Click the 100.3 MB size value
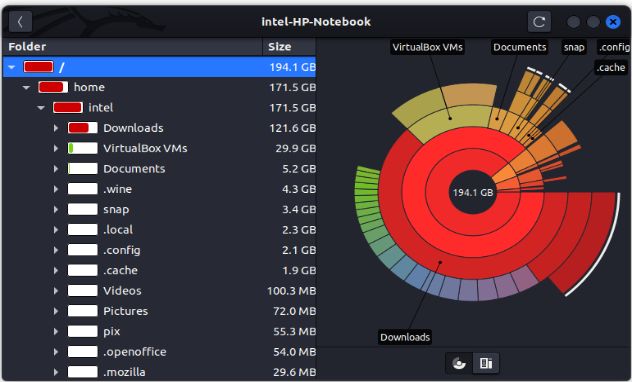 [291, 291]
